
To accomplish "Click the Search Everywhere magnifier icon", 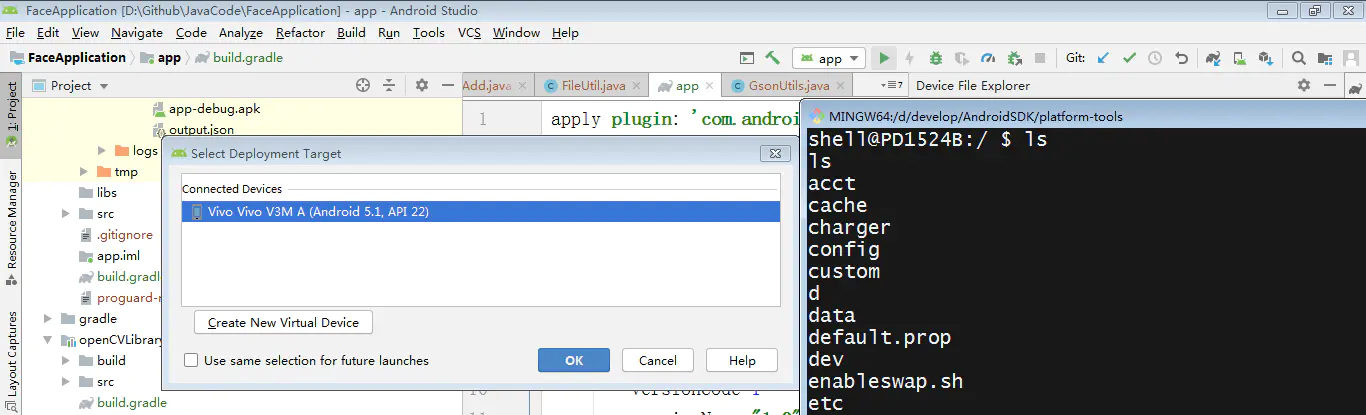I will 1298,58.
